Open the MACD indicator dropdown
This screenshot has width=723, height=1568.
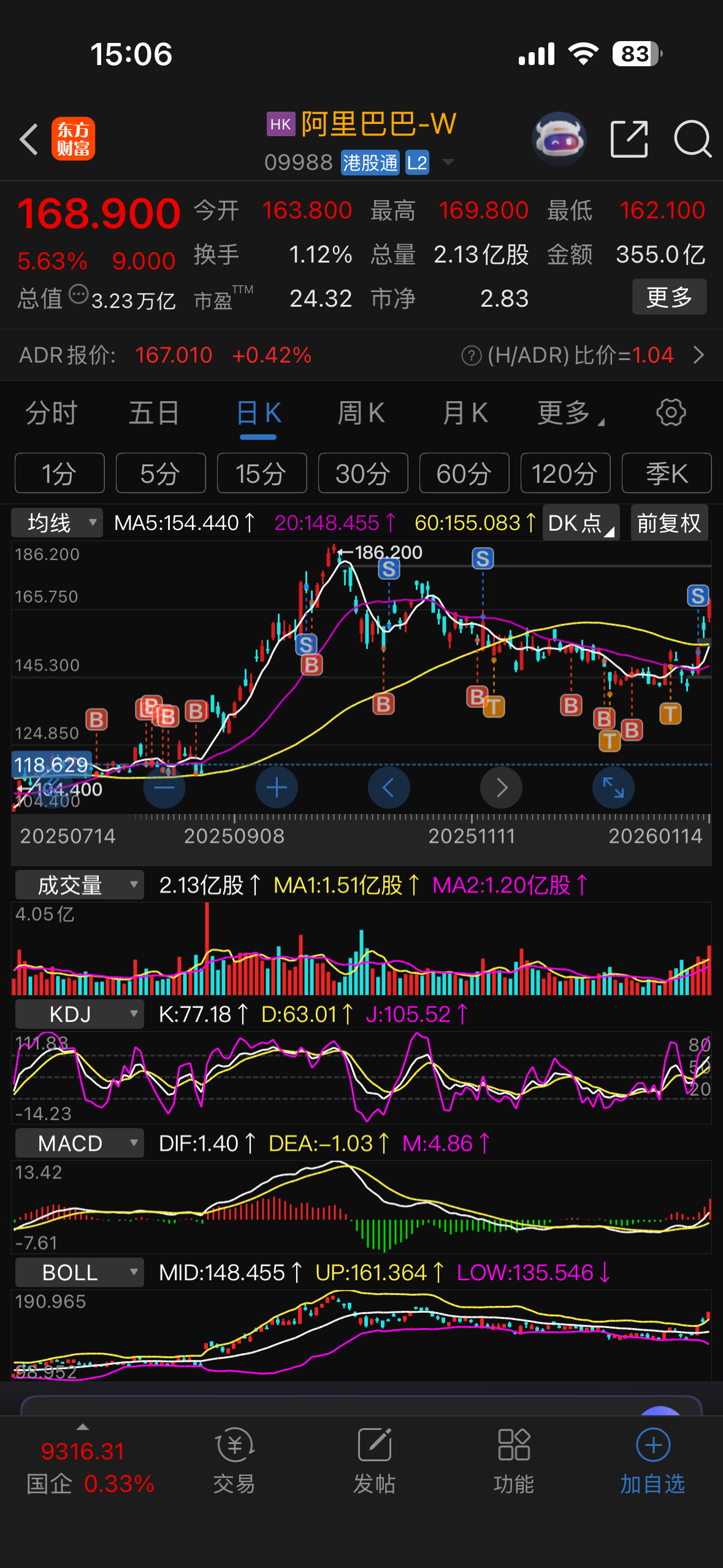80,1143
